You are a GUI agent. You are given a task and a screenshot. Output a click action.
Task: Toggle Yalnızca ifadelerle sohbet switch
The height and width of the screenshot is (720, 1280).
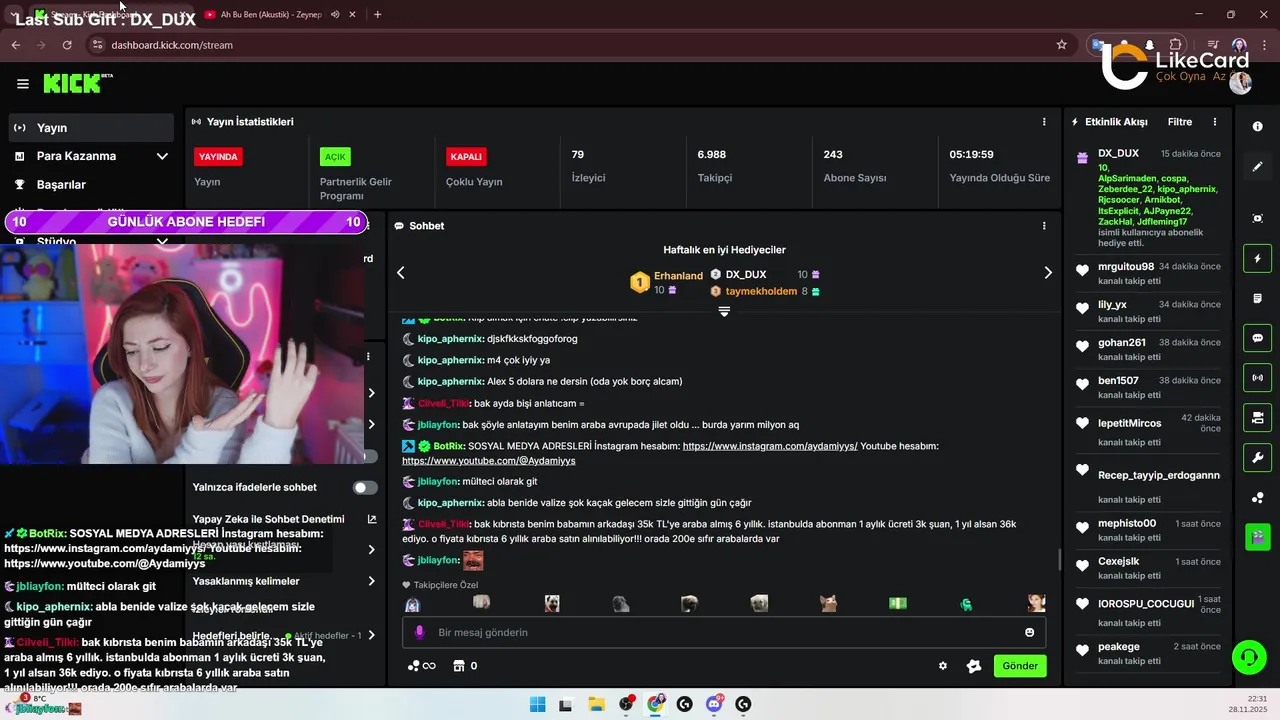[x=365, y=488]
